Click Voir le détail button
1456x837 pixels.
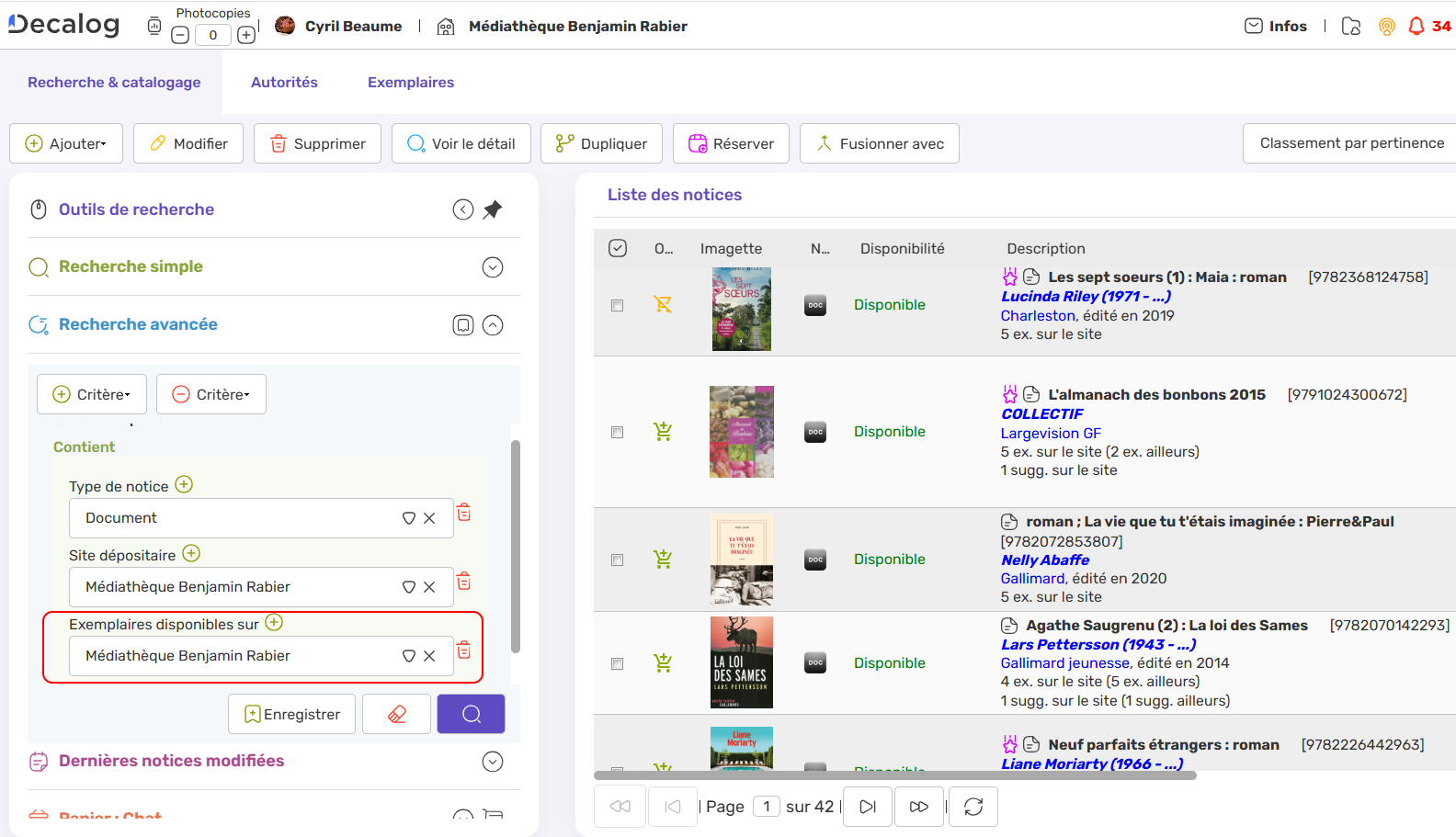click(x=461, y=143)
